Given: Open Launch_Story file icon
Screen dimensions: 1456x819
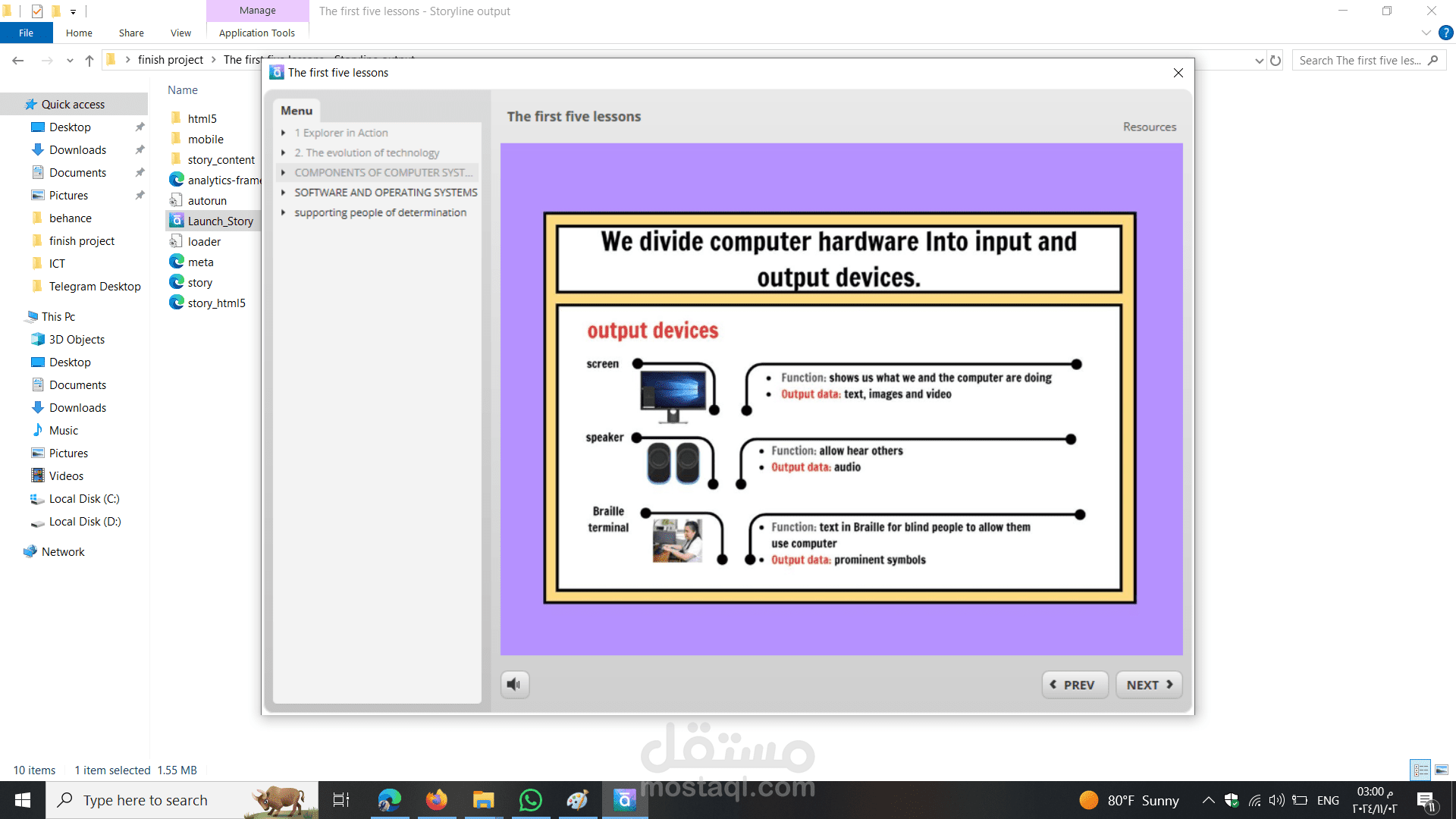Looking at the screenshot, I should point(177,221).
